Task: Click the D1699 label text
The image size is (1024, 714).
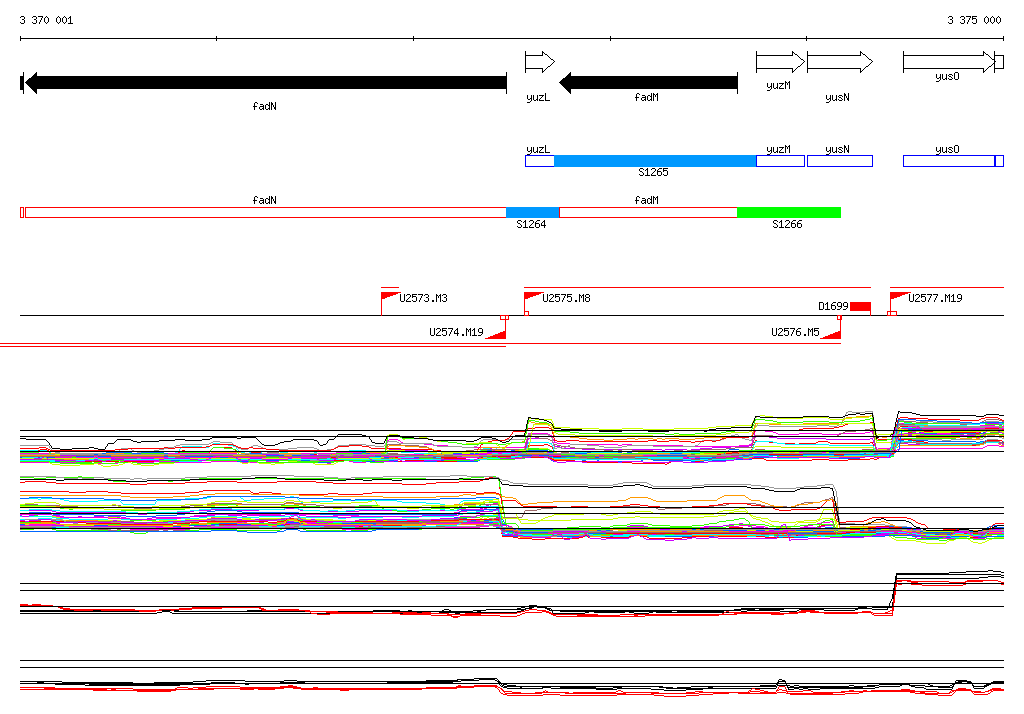Action: [x=833, y=306]
